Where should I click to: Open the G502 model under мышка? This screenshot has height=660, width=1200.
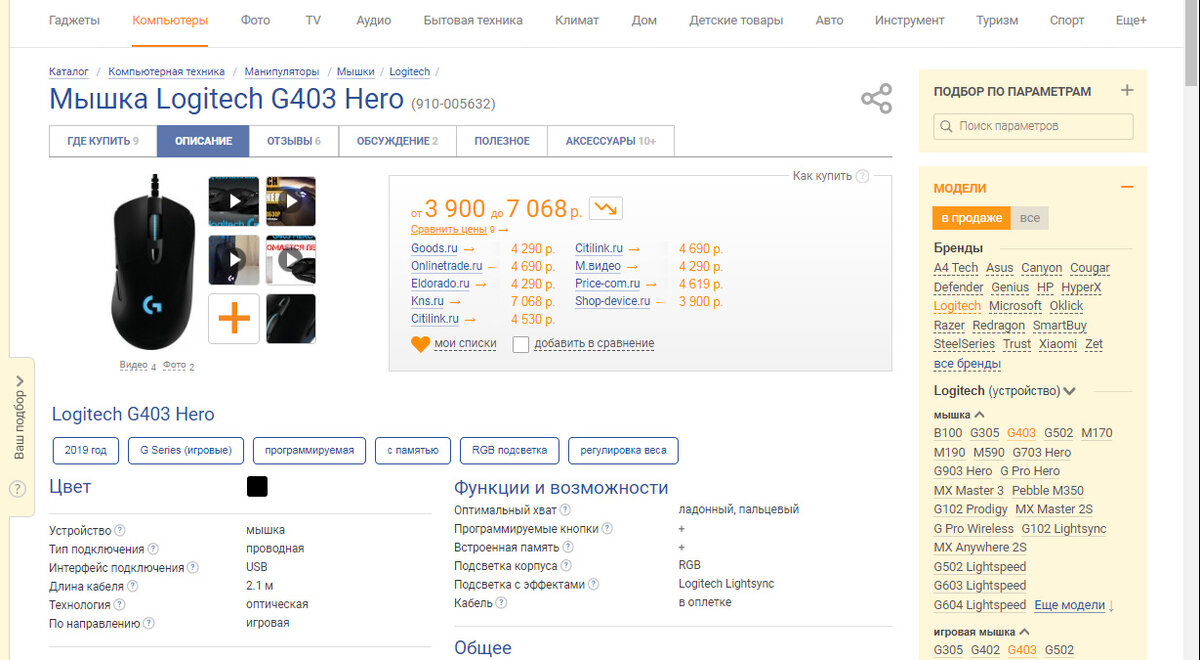pyautogui.click(x=1058, y=433)
